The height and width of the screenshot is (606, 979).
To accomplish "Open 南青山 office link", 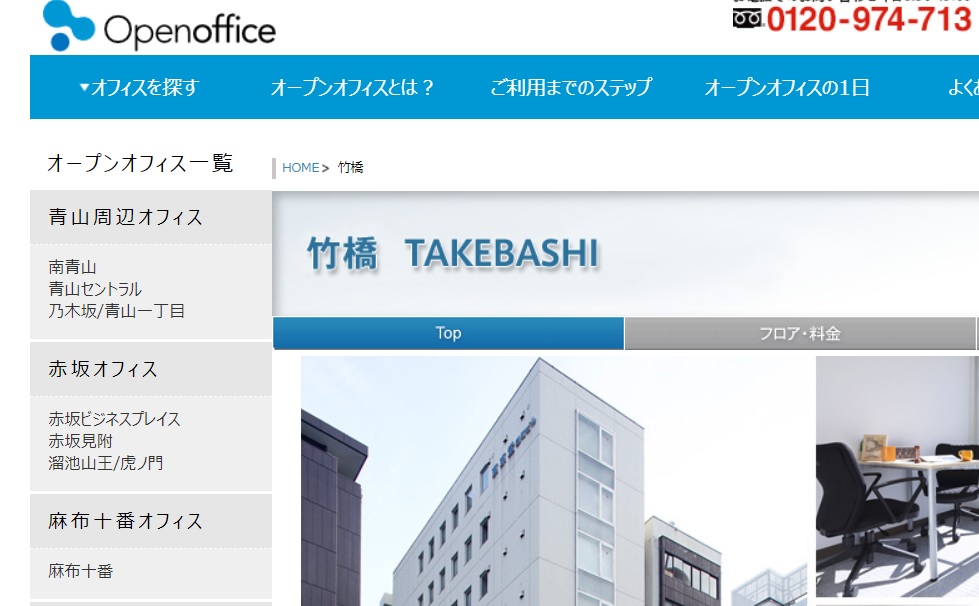I will 73,267.
